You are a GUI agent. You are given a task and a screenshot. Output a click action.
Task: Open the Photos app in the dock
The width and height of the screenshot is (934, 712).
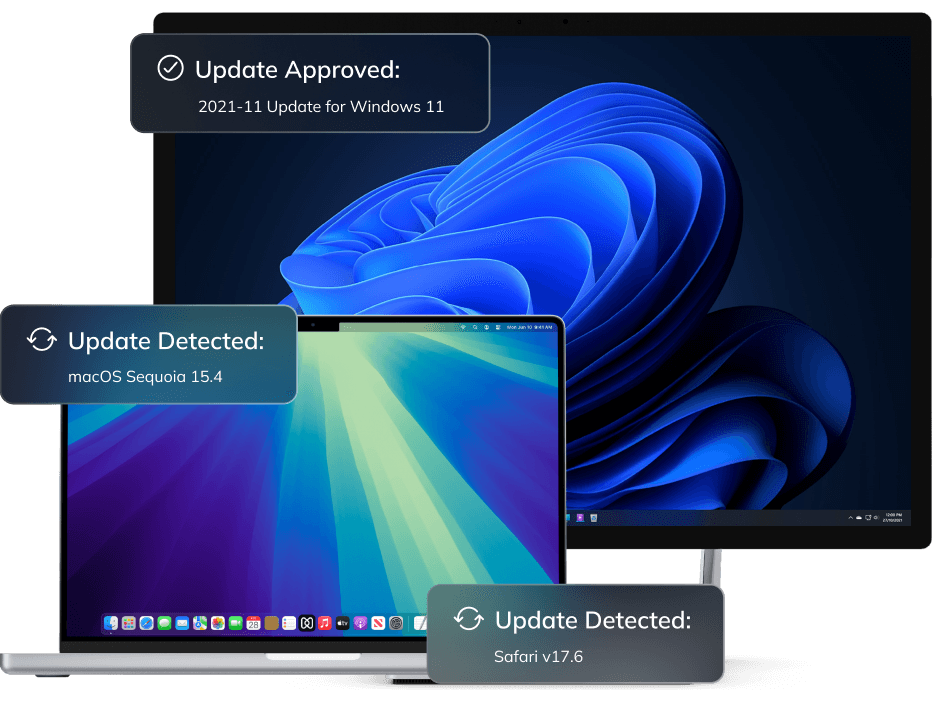tap(216, 623)
